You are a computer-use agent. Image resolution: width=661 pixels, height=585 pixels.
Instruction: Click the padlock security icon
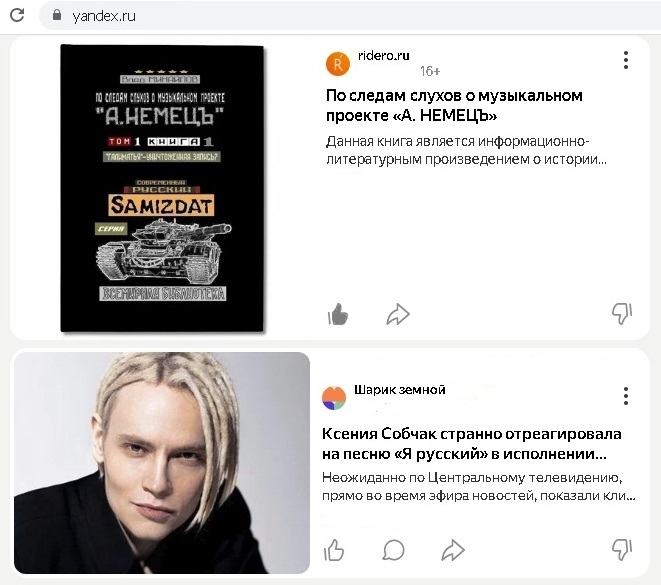(57, 15)
